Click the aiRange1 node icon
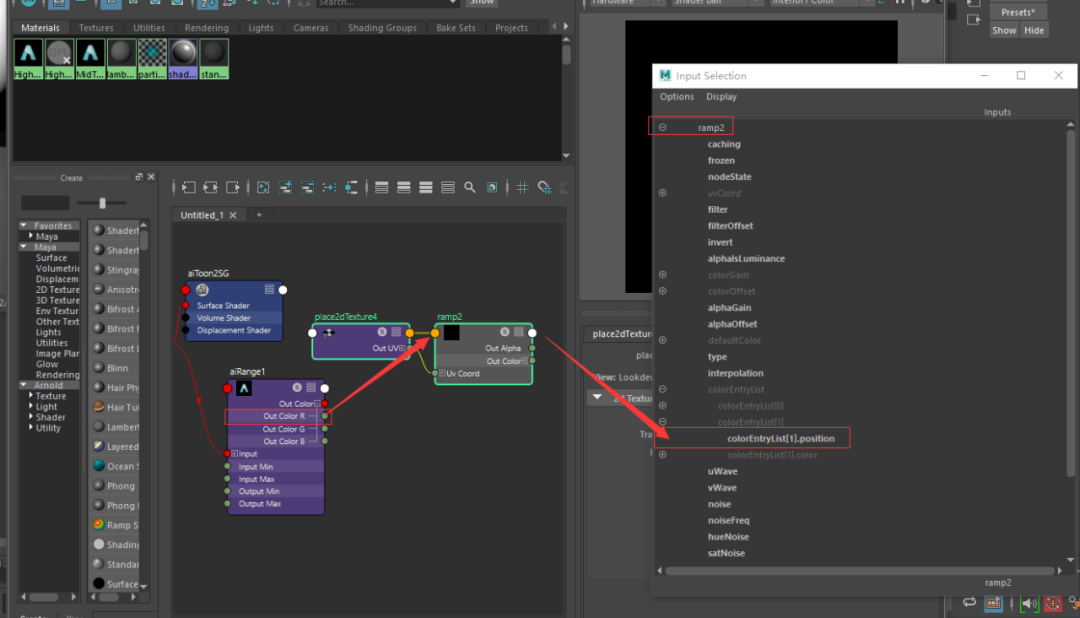Viewport: 1080px width, 618px height. 244,389
